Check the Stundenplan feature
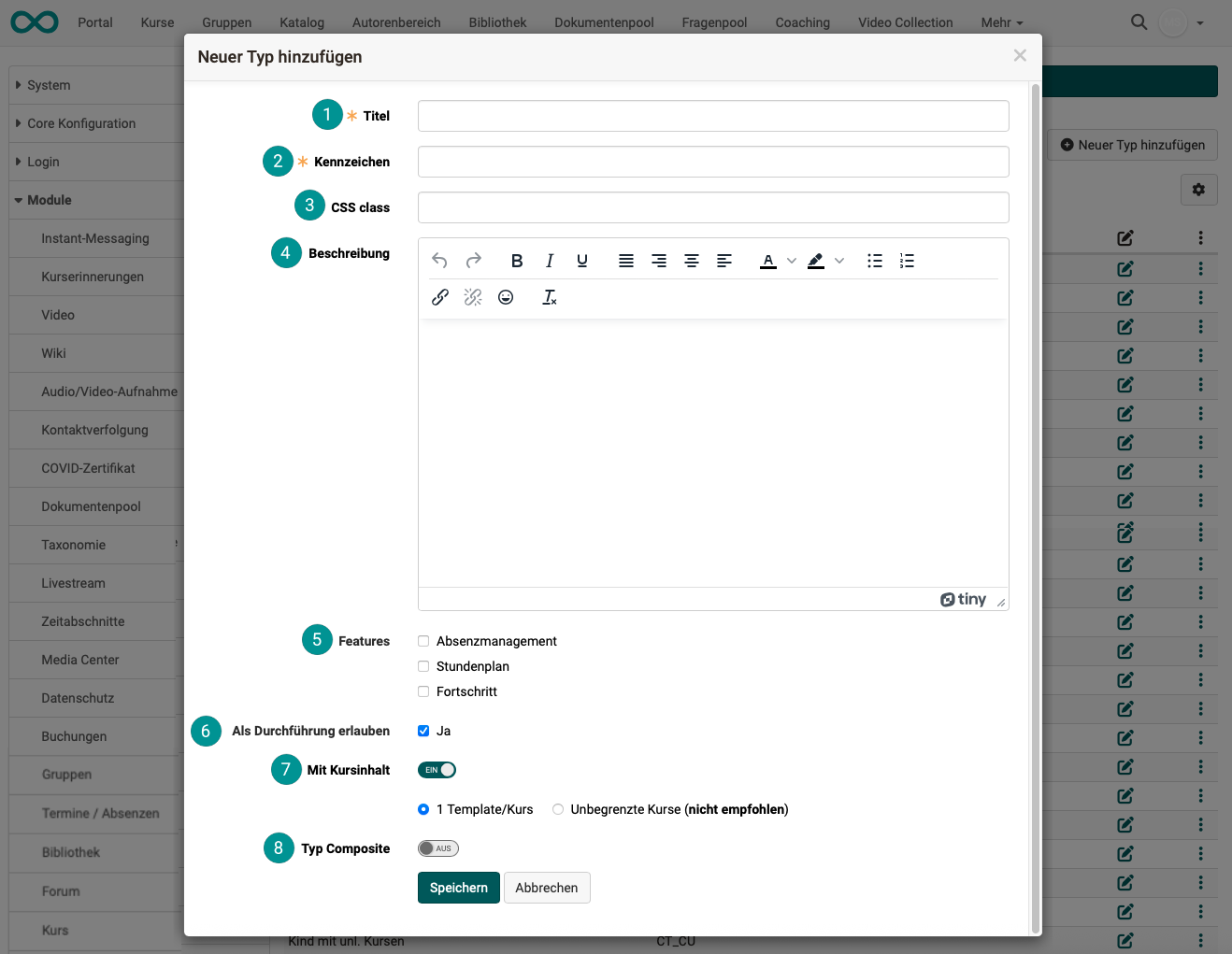The width and height of the screenshot is (1232, 954). click(x=423, y=666)
